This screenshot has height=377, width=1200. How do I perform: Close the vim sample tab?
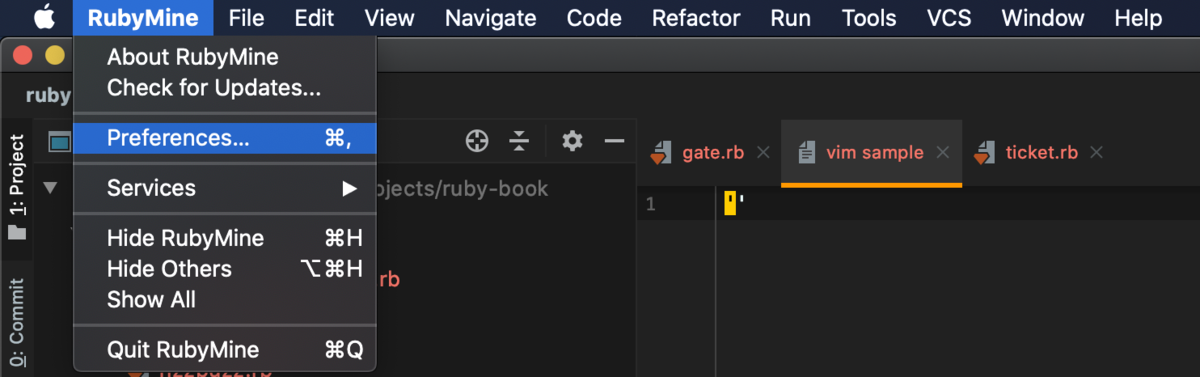942,153
